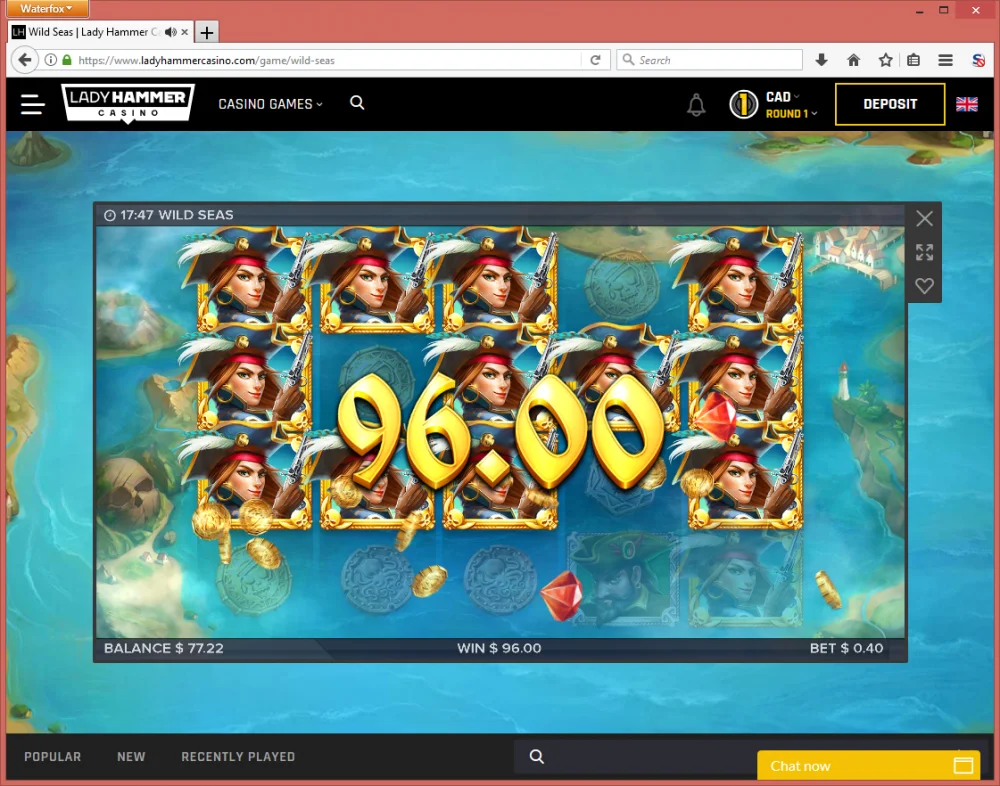Expand the Round 1 dropdown
The height and width of the screenshot is (786, 1000).
[791, 114]
